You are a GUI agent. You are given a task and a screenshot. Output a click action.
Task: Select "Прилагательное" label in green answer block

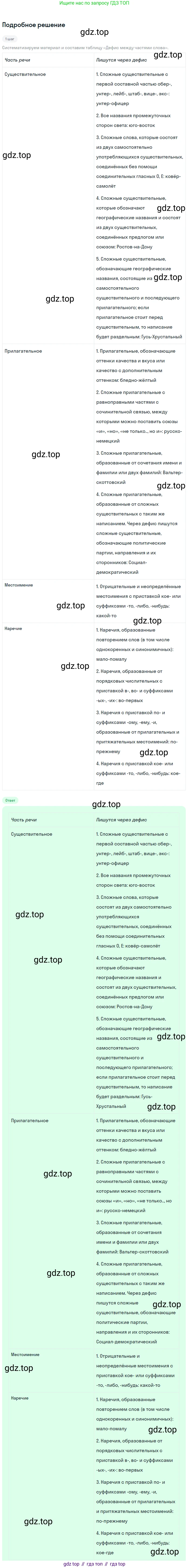pos(30,1121)
